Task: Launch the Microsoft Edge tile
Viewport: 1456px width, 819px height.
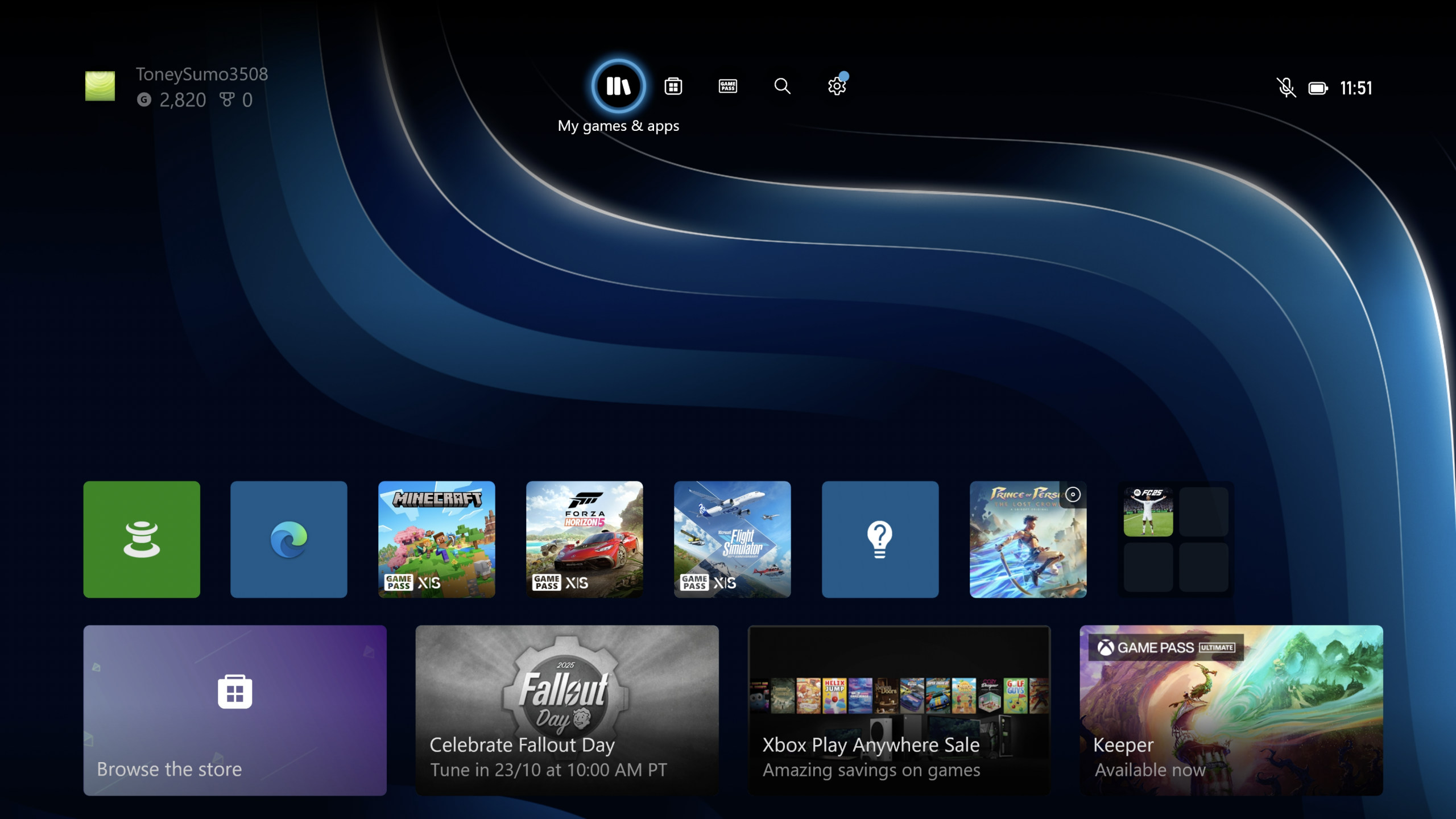Action: pyautogui.click(x=289, y=539)
